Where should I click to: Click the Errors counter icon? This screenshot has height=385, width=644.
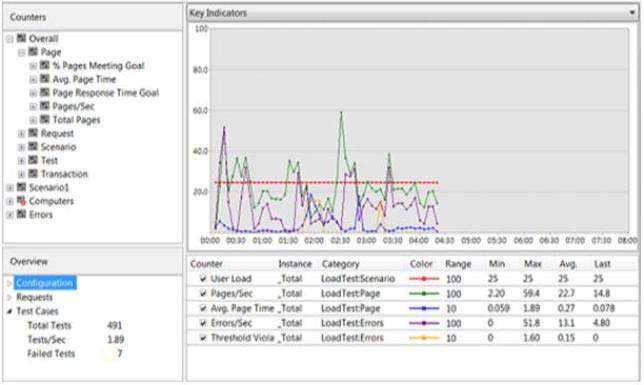(21, 214)
